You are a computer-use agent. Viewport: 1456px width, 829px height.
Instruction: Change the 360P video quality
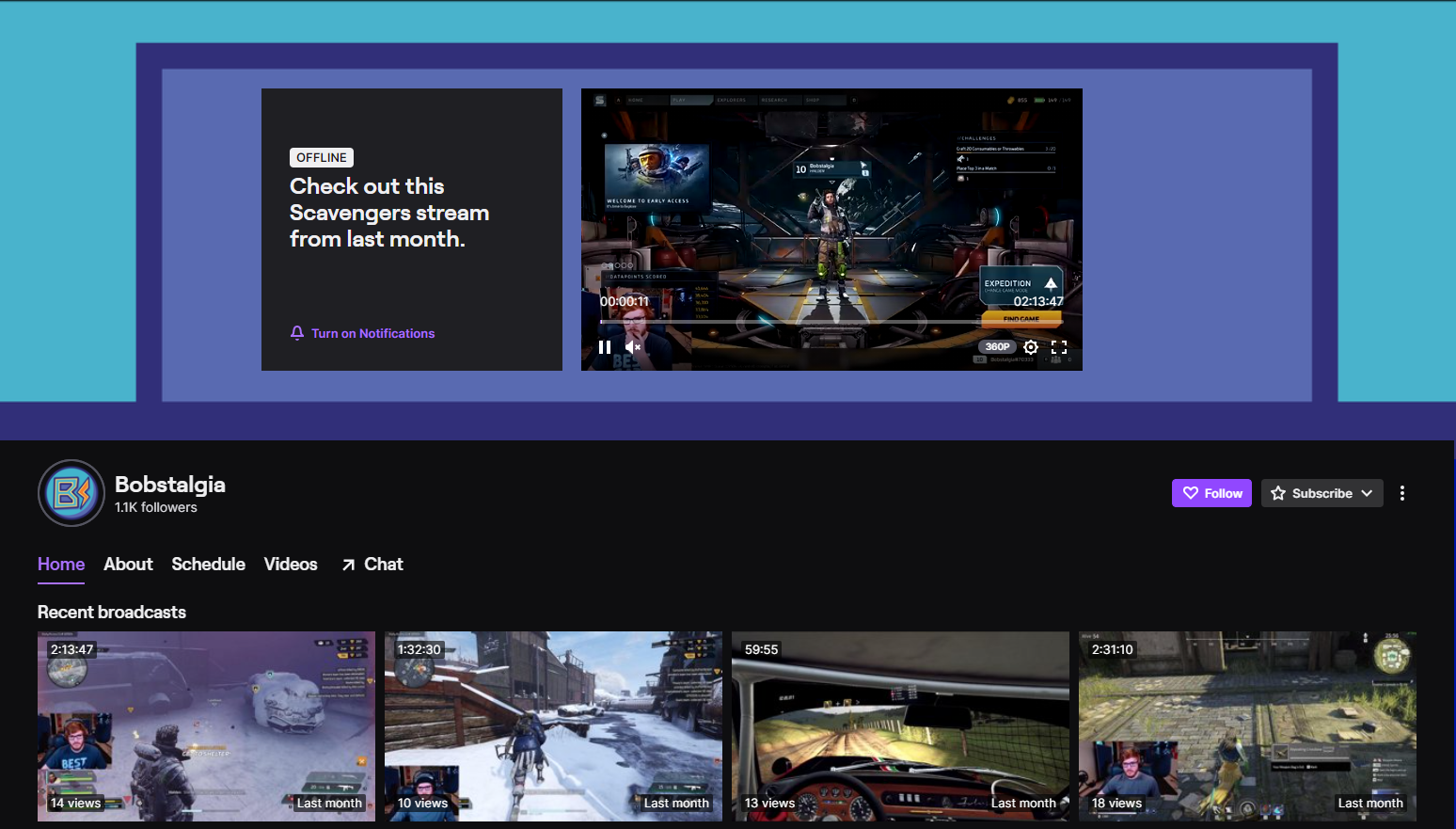998,347
